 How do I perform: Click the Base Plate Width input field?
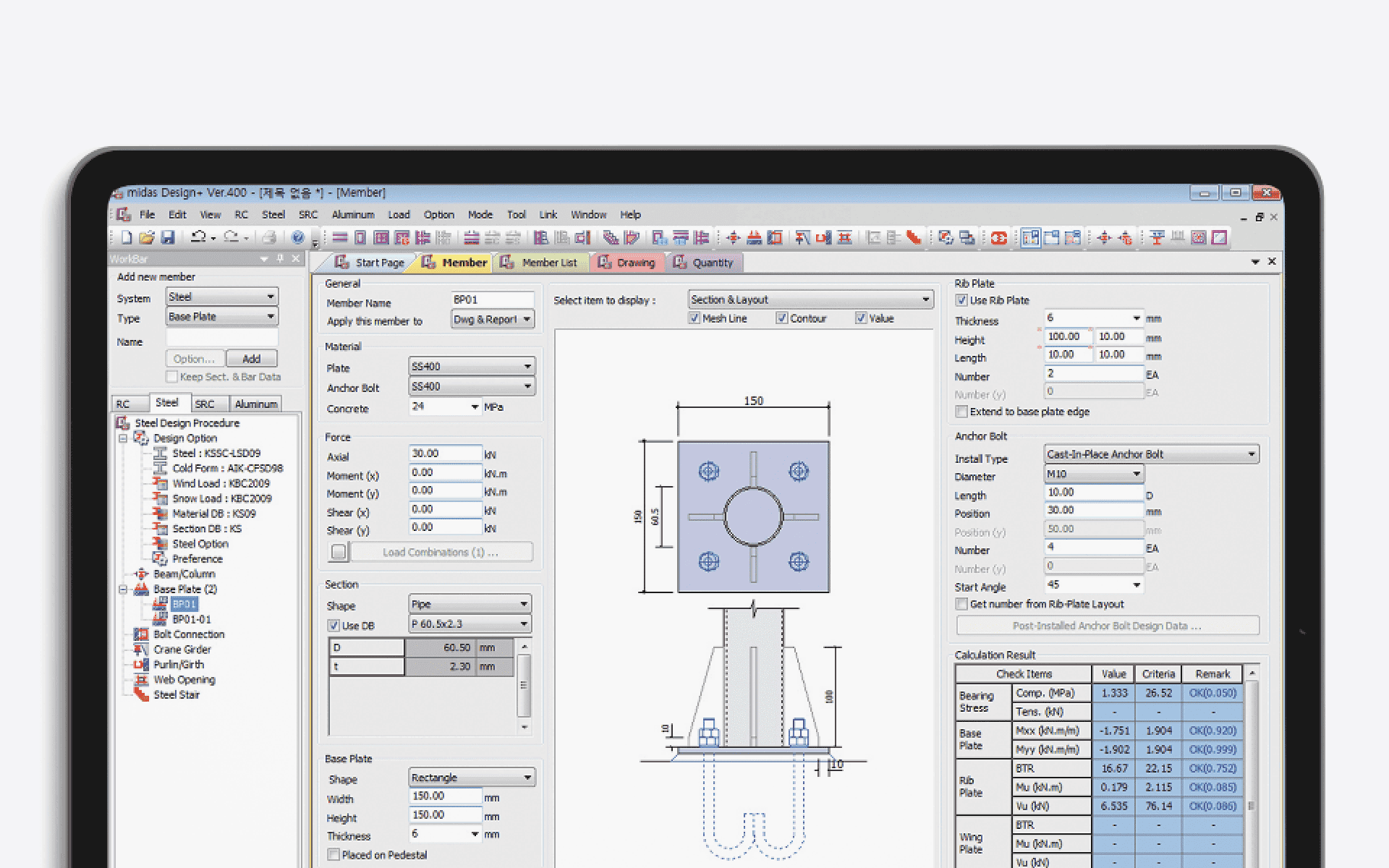pos(445,796)
